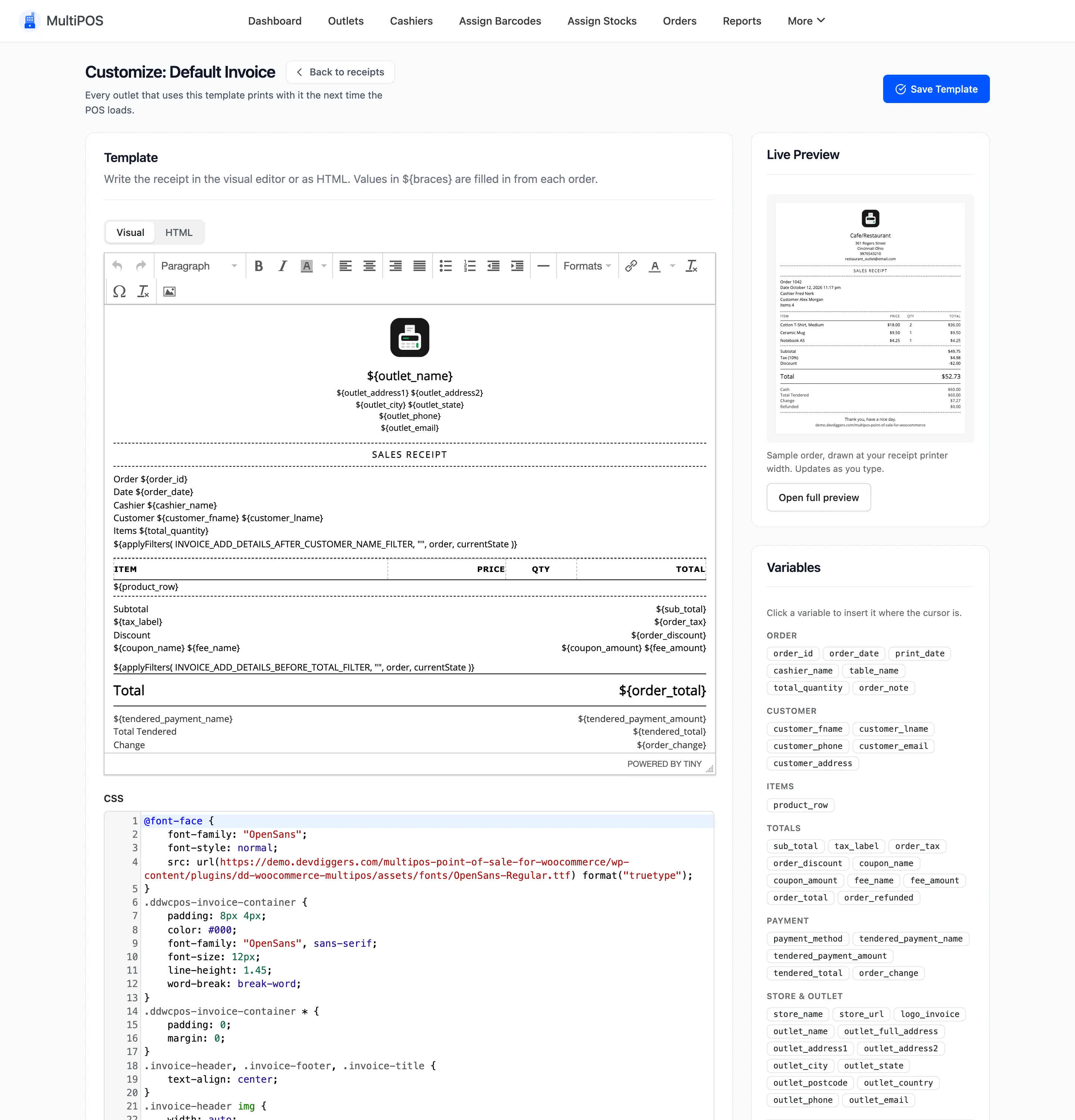The image size is (1075, 1120).
Task: Go to Assign Barcodes page
Action: pos(500,21)
